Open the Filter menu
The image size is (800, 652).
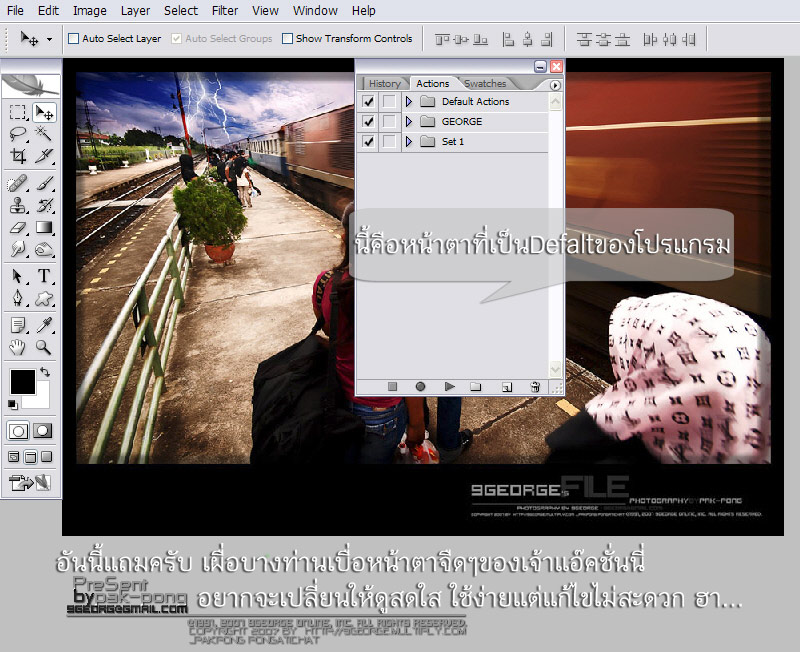point(225,11)
